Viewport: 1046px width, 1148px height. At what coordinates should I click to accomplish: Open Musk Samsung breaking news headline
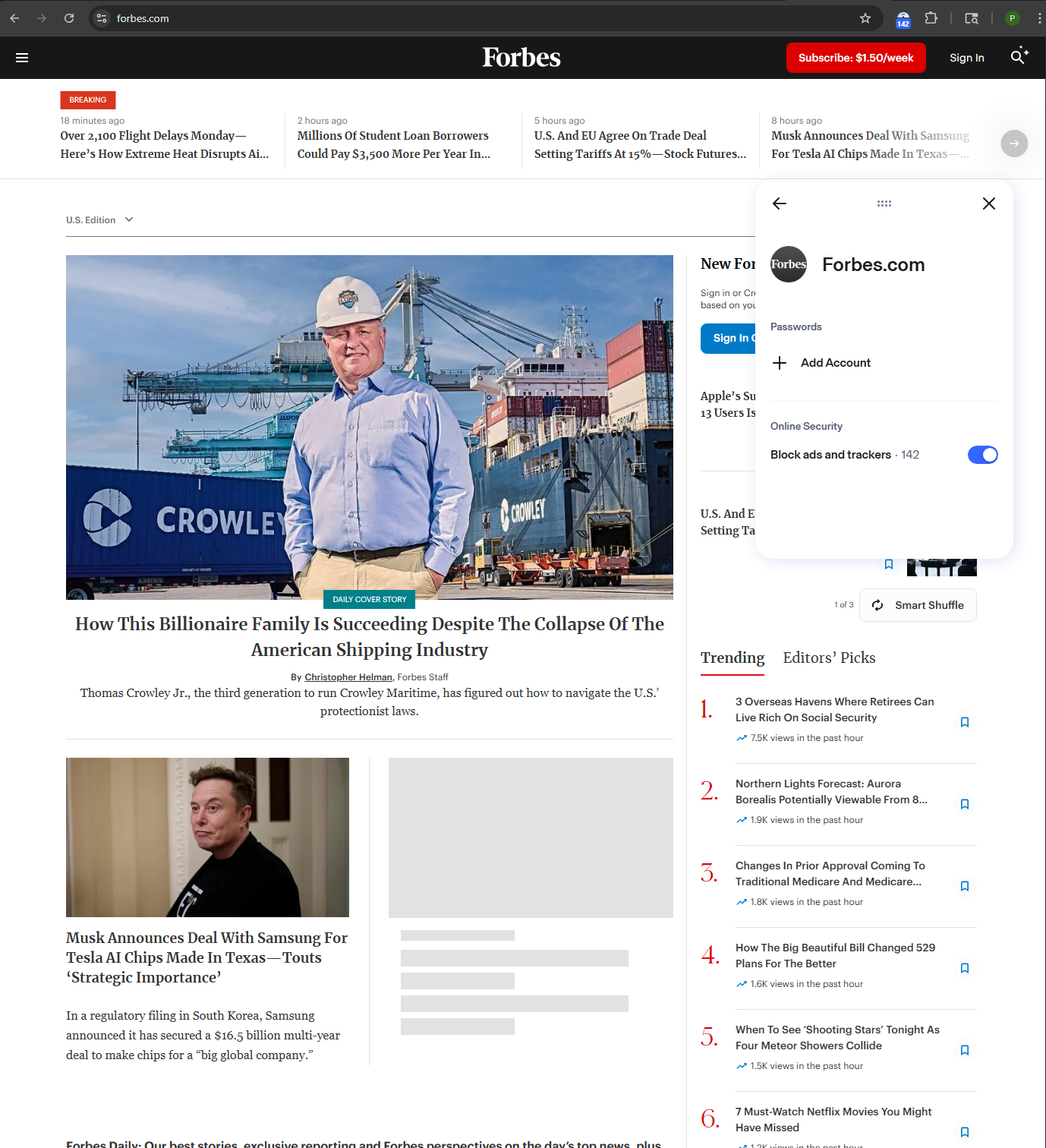870,144
